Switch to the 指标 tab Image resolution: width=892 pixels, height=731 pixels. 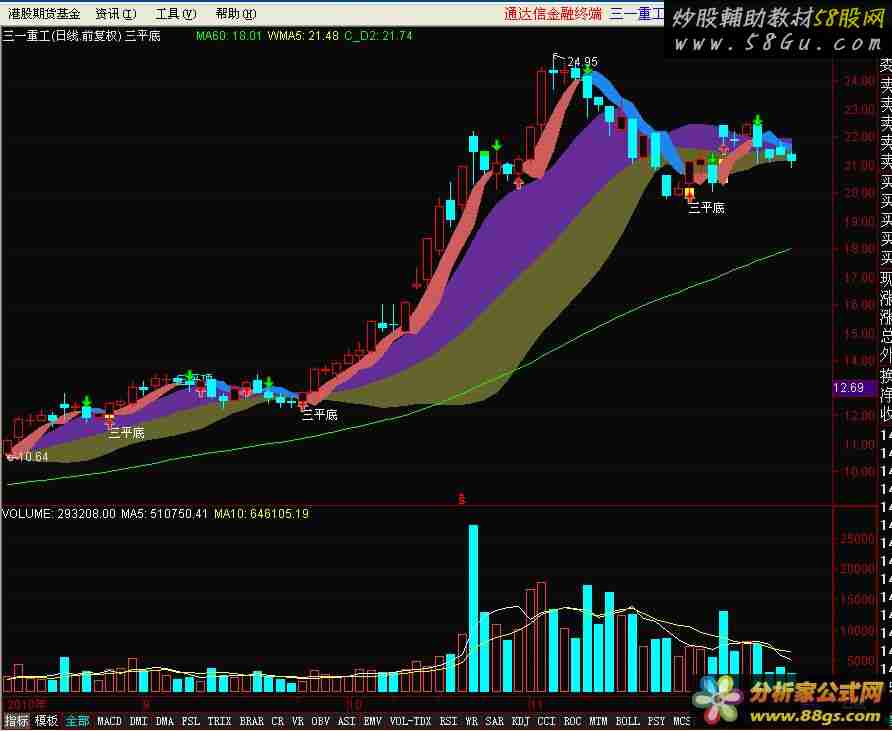pos(17,721)
